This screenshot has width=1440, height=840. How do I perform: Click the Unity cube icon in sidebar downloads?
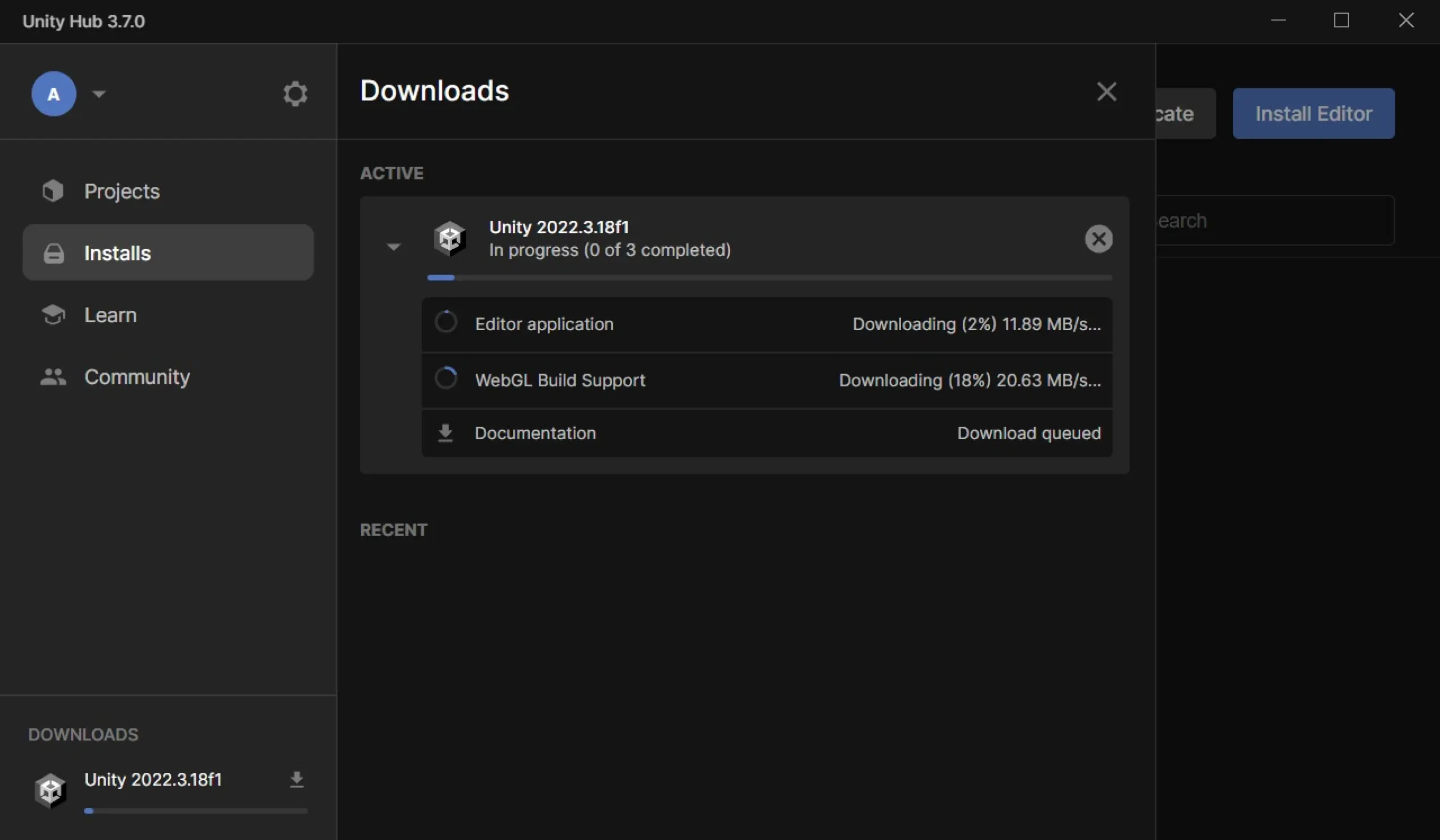point(50,791)
